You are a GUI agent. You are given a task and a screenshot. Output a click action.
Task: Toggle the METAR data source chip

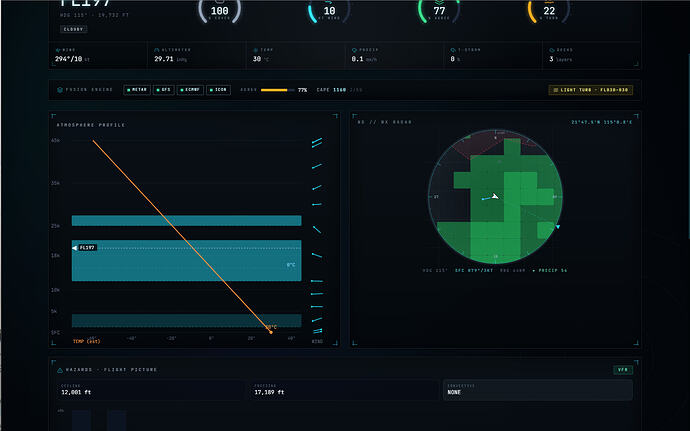137,90
